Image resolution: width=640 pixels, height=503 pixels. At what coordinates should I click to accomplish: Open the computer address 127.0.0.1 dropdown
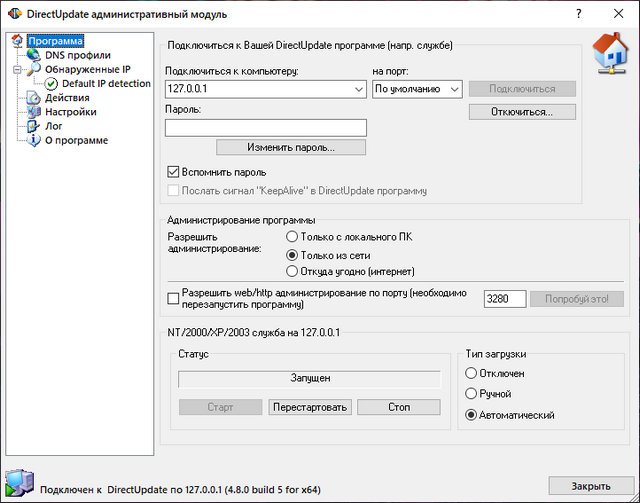pyautogui.click(x=359, y=89)
